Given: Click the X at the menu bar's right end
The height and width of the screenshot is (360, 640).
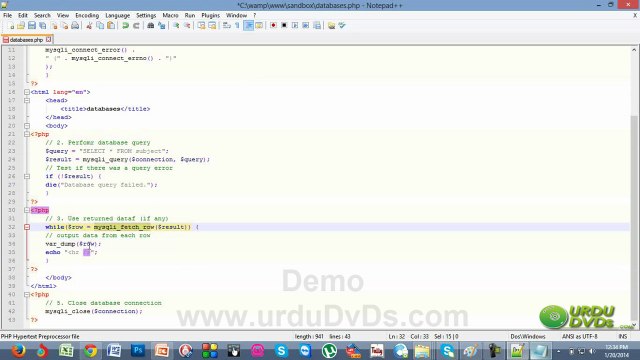Looking at the screenshot, I should (x=635, y=15).
